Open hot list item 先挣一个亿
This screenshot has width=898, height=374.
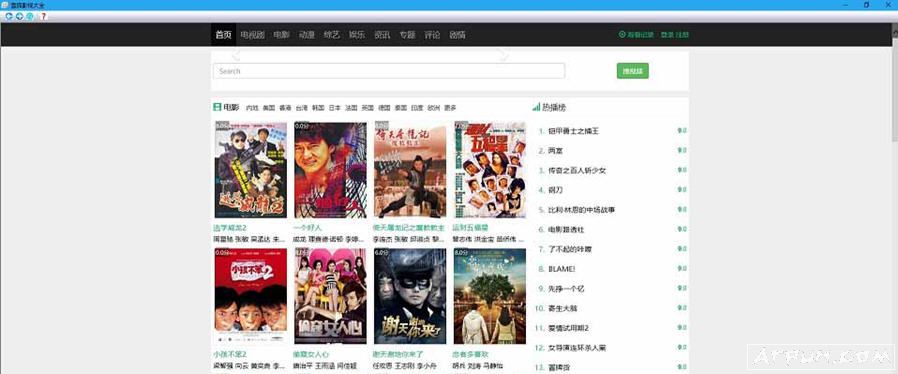pos(566,289)
